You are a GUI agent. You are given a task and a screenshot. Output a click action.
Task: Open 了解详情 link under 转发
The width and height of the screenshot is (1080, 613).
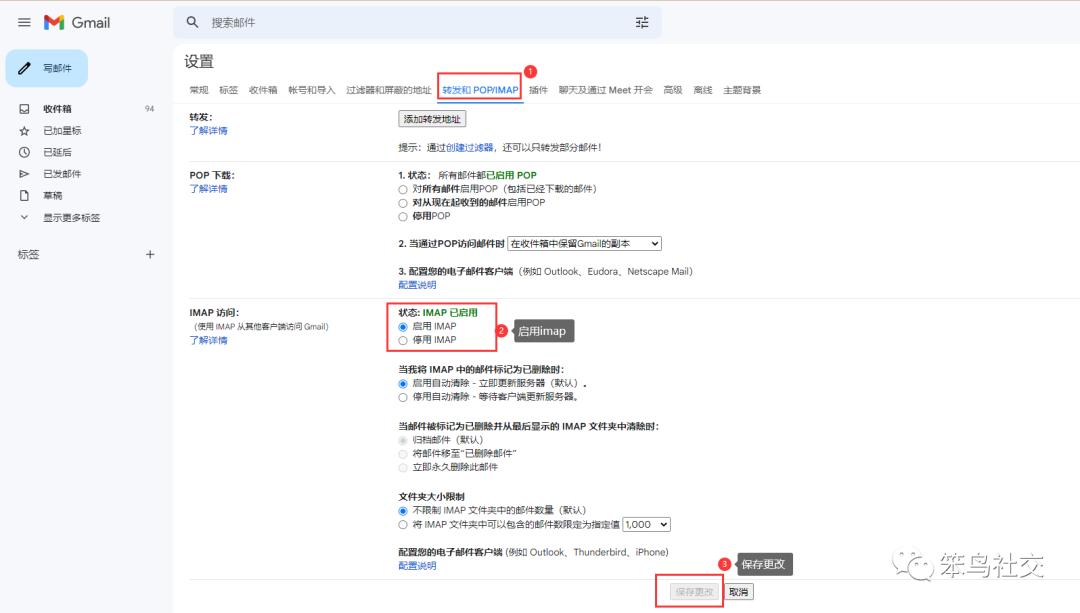209,131
